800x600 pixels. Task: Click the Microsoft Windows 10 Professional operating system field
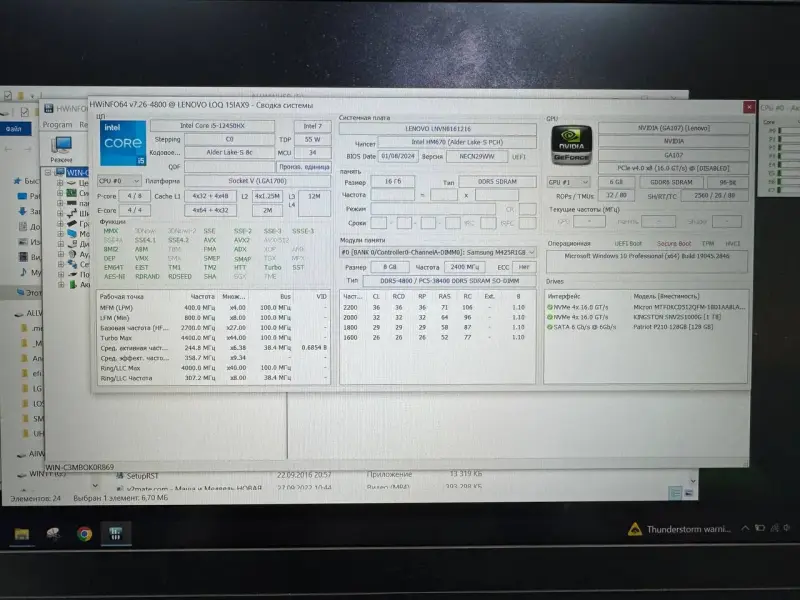(x=646, y=261)
